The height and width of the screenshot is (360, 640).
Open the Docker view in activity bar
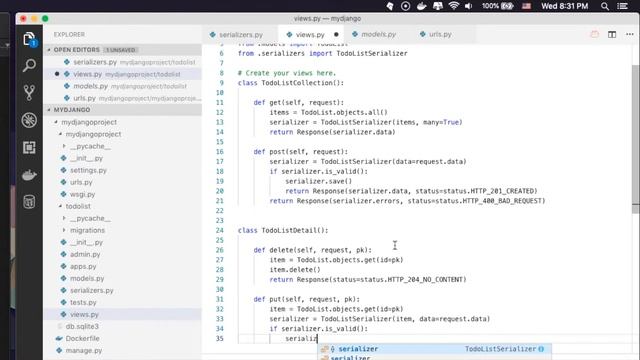pos(29,175)
